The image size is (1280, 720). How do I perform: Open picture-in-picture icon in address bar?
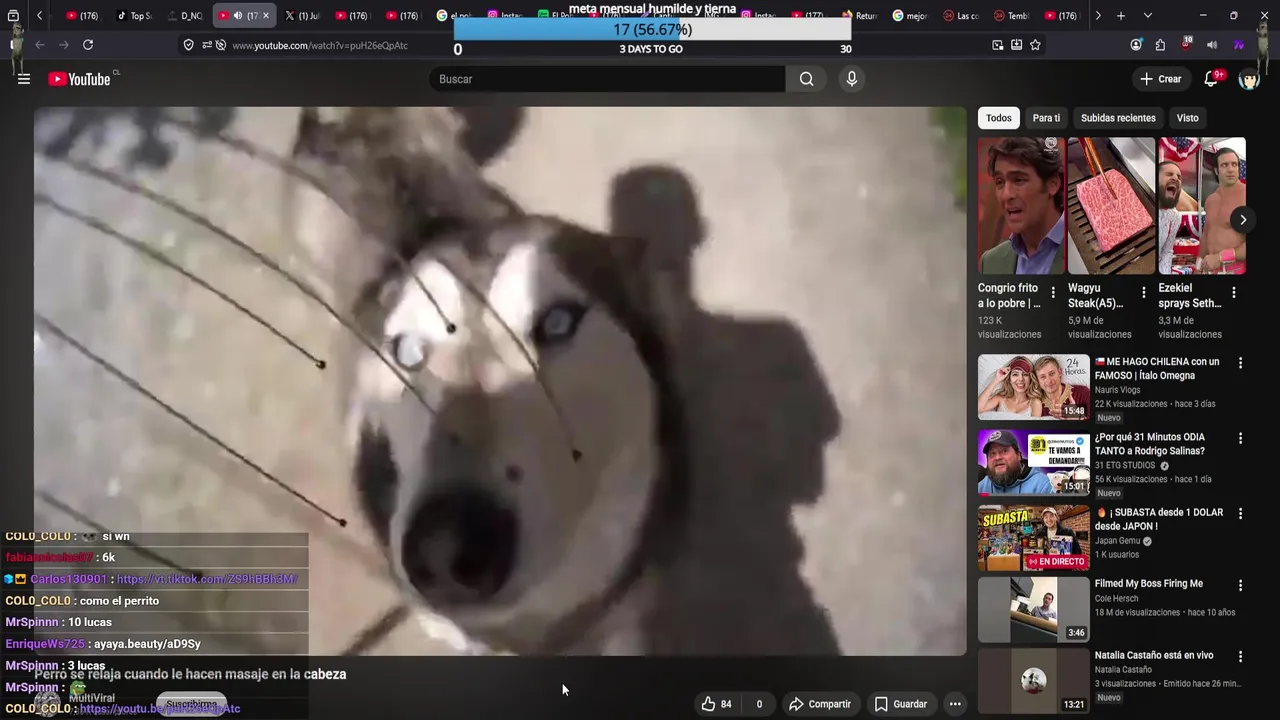tap(998, 45)
